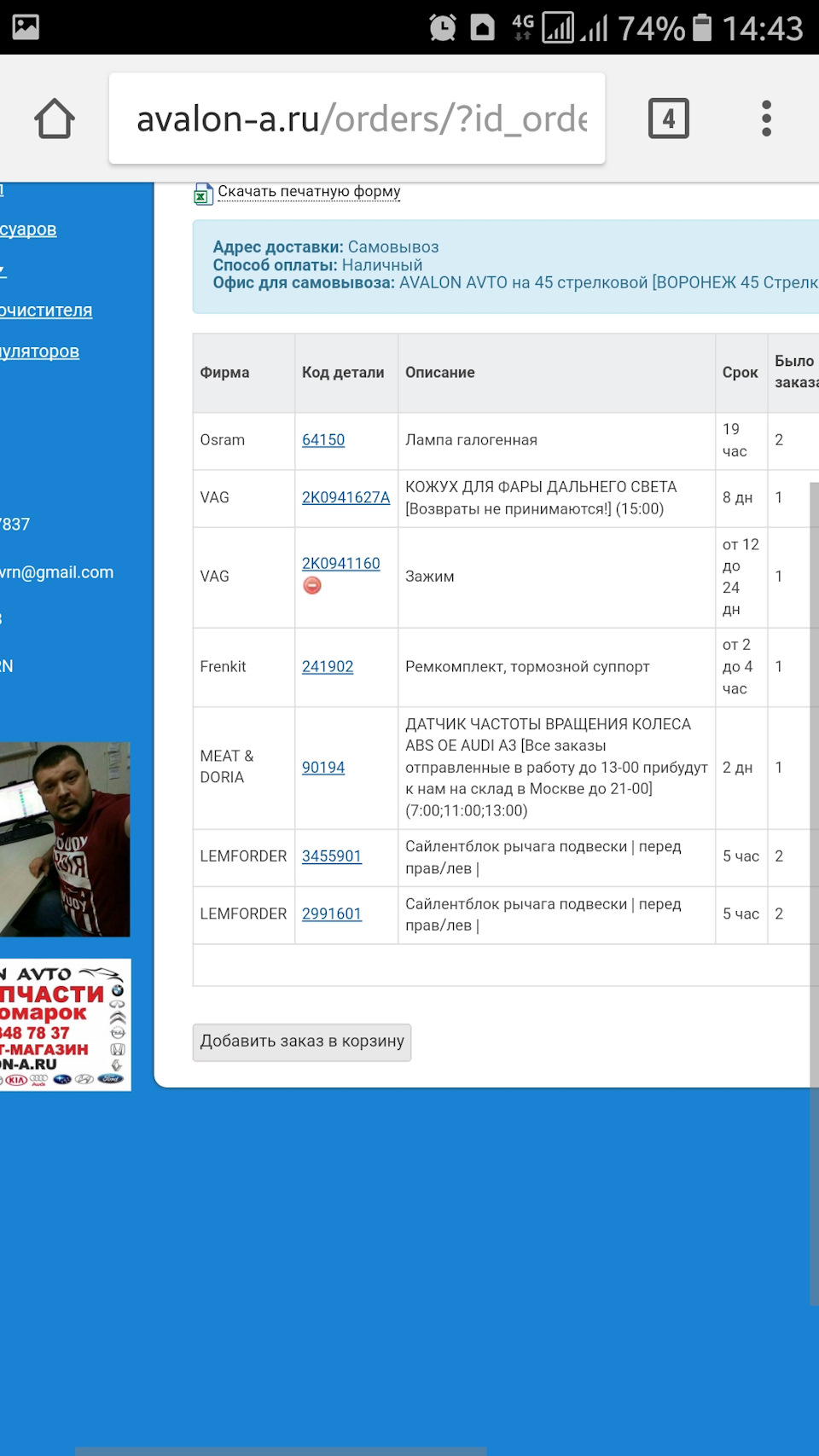Open part code 2991601 link

coord(332,914)
